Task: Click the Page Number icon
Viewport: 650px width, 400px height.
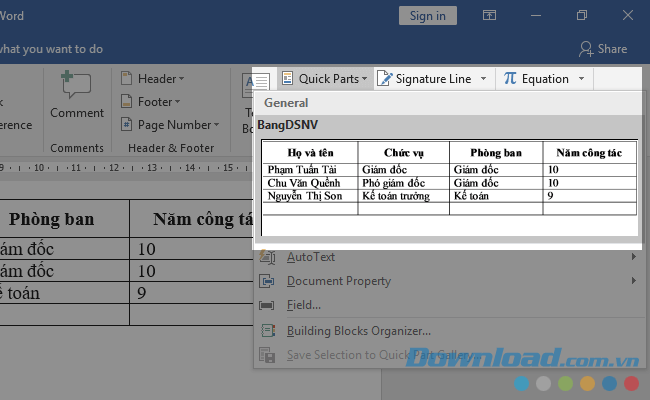Action: pyautogui.click(x=127, y=125)
